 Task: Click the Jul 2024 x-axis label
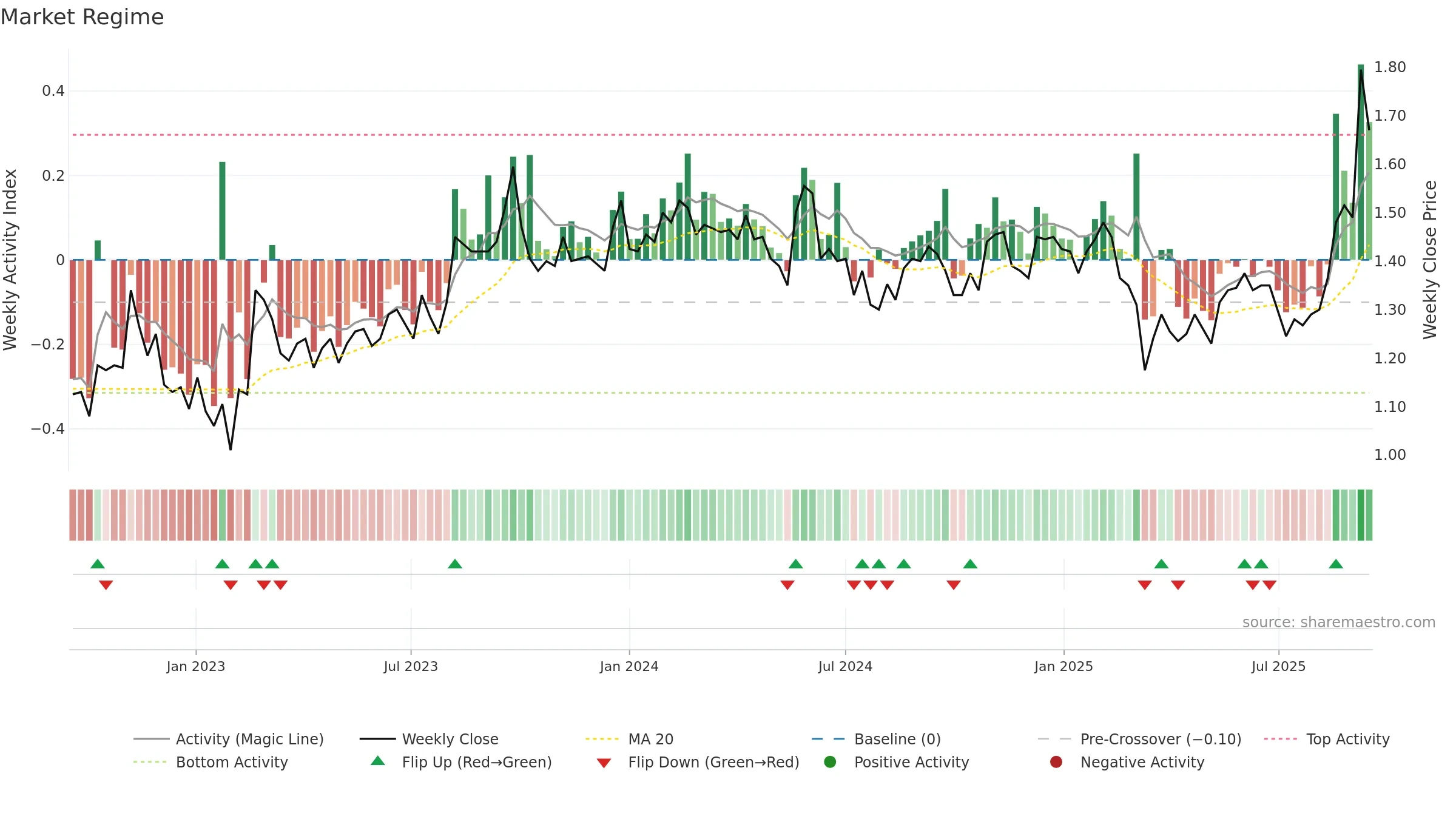point(845,666)
